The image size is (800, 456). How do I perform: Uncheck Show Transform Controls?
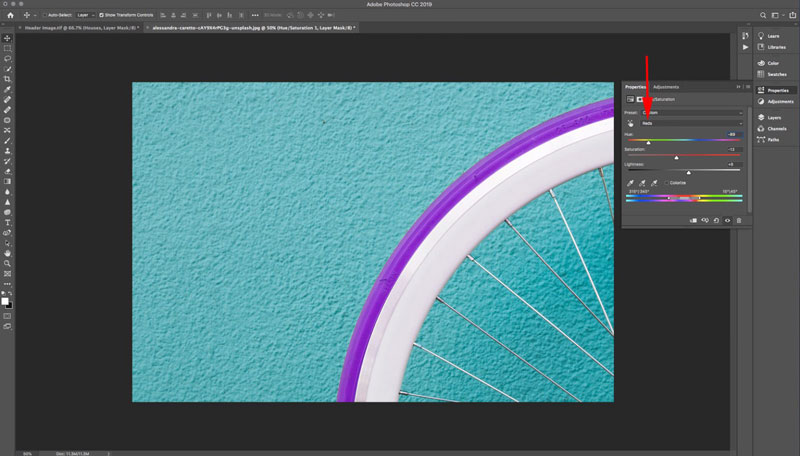click(x=99, y=15)
